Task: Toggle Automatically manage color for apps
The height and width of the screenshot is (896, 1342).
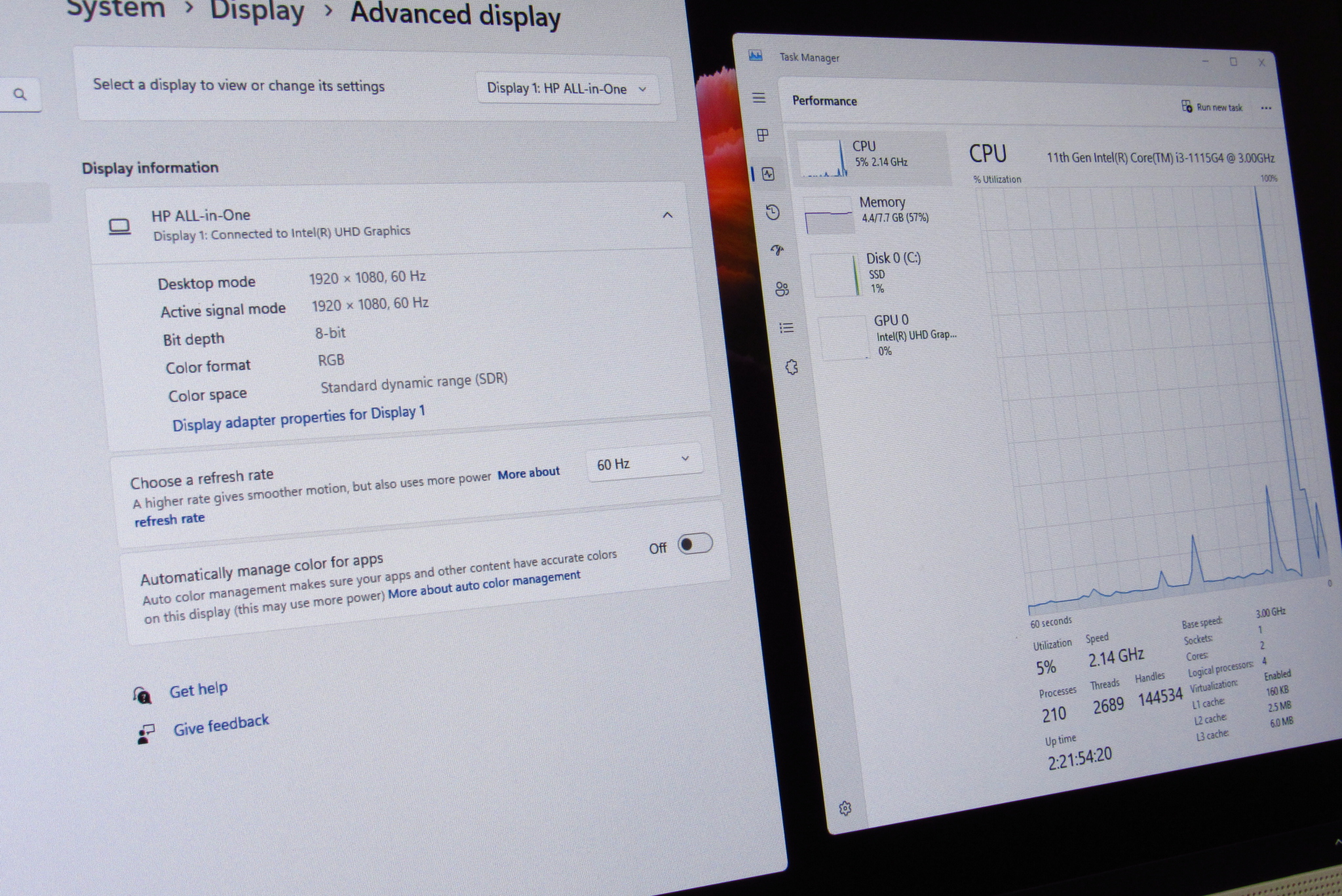Action: (x=695, y=544)
